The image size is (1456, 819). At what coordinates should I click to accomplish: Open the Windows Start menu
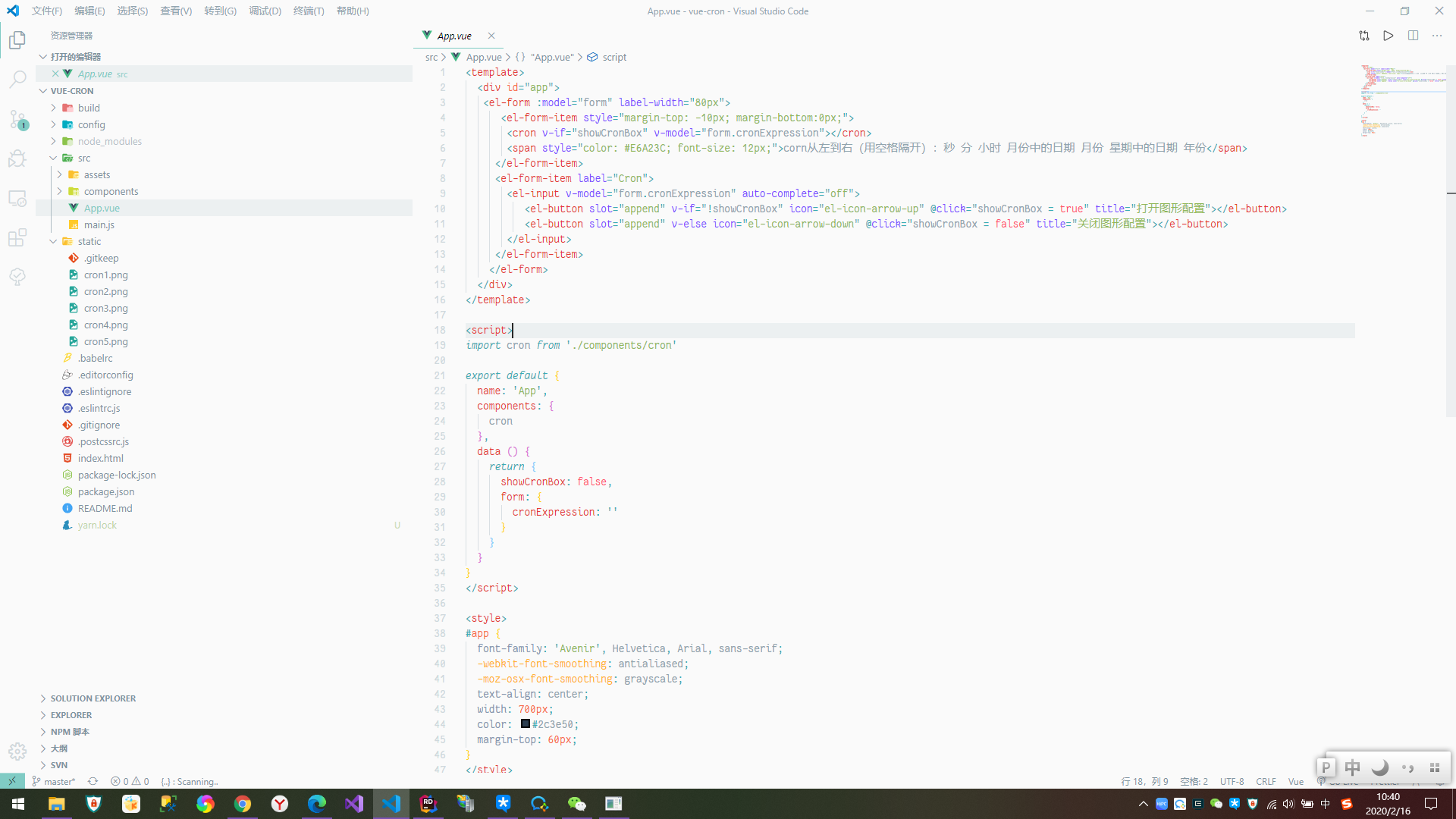(x=18, y=804)
